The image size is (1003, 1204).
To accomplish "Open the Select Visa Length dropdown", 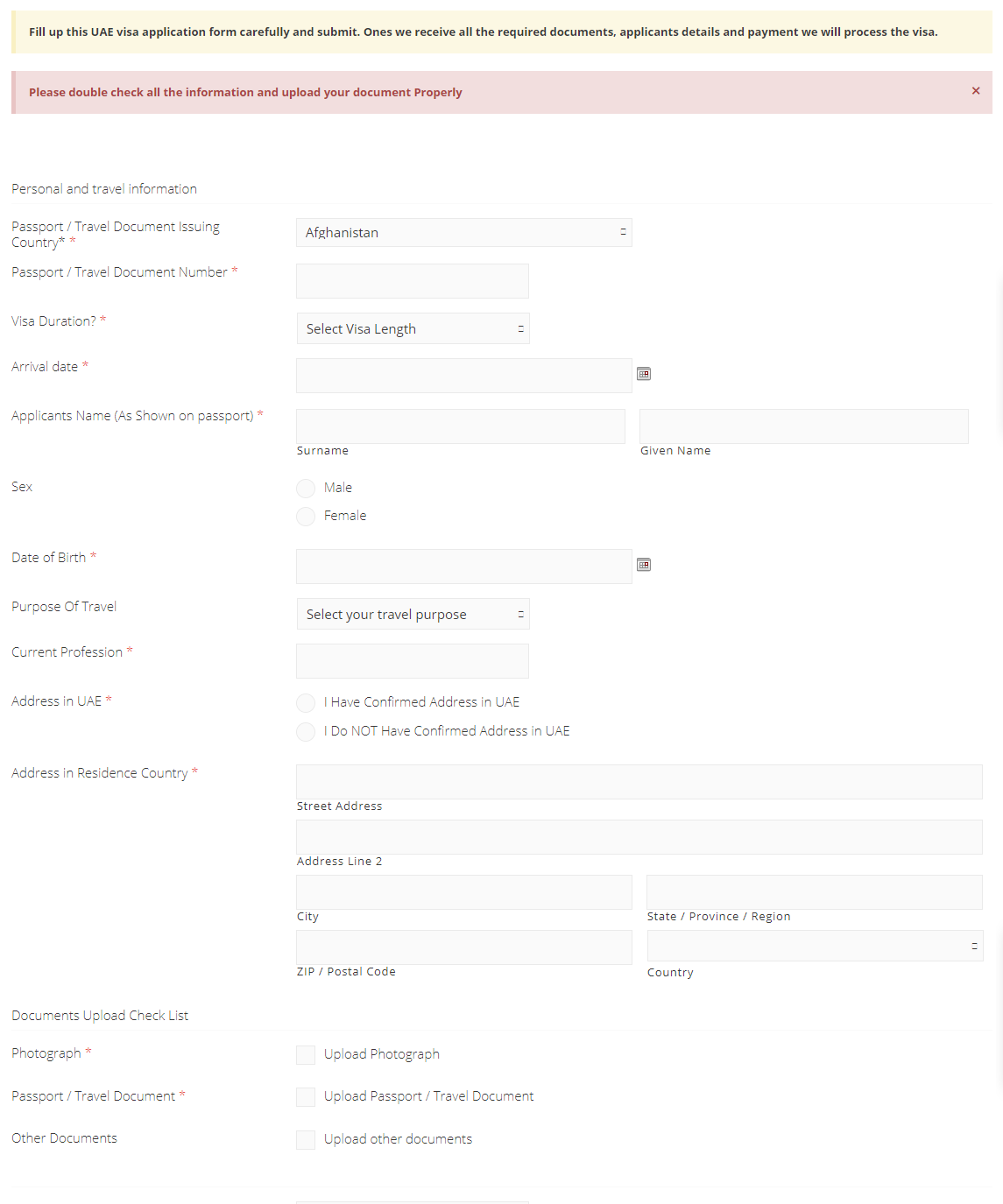I will pyautogui.click(x=413, y=328).
